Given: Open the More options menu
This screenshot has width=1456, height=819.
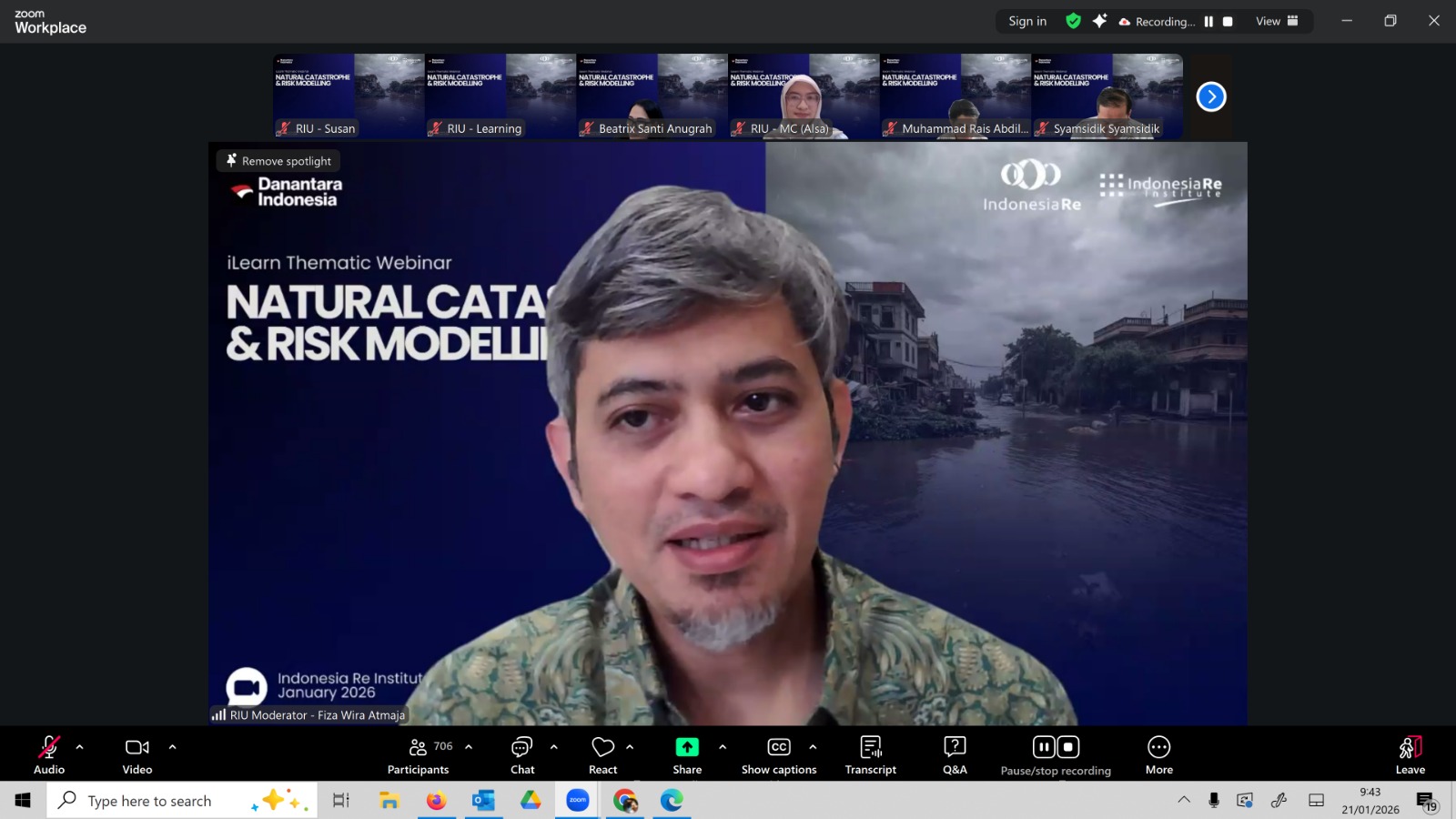Looking at the screenshot, I should (x=1158, y=754).
